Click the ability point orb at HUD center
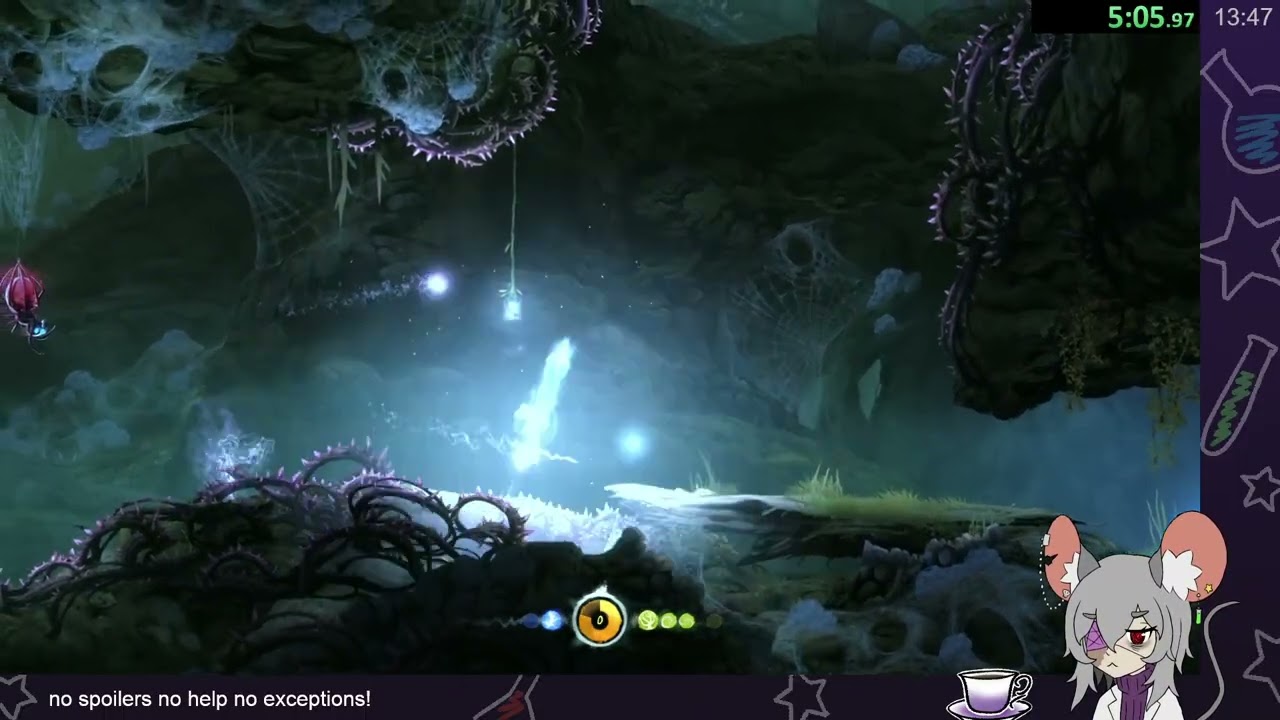 click(x=599, y=620)
